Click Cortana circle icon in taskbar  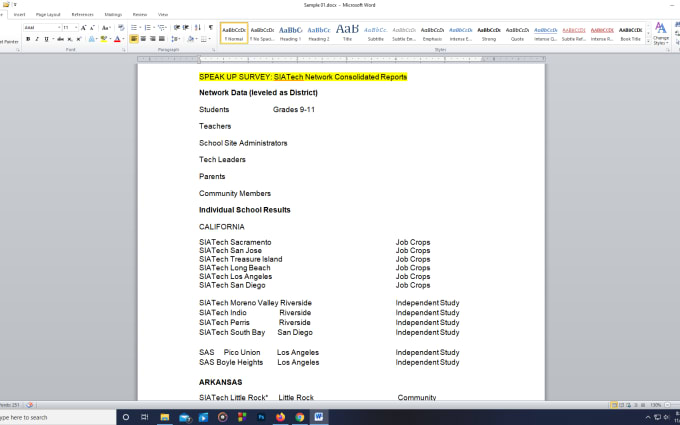[x=126, y=417]
